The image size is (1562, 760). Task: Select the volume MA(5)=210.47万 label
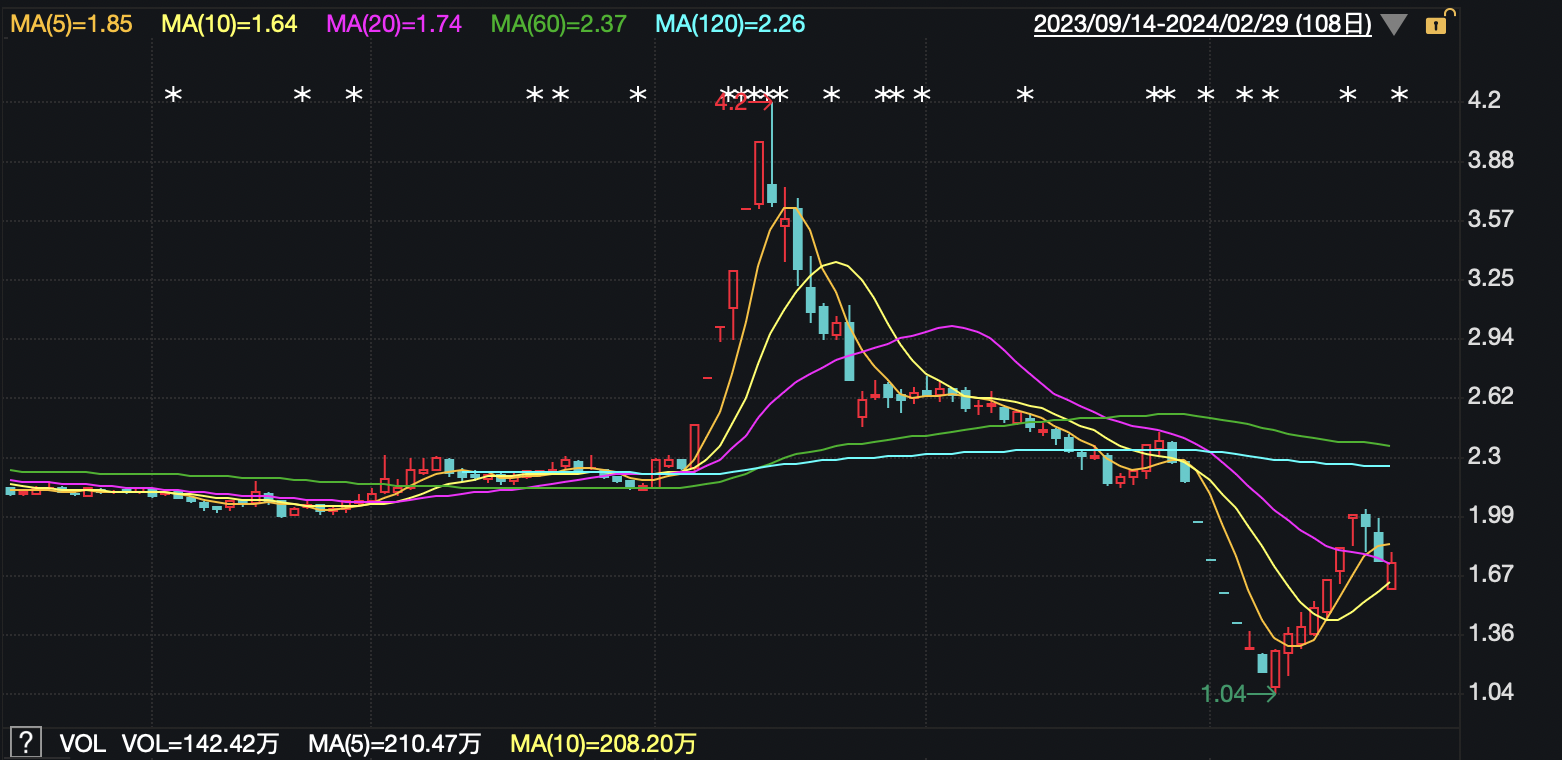(394, 744)
